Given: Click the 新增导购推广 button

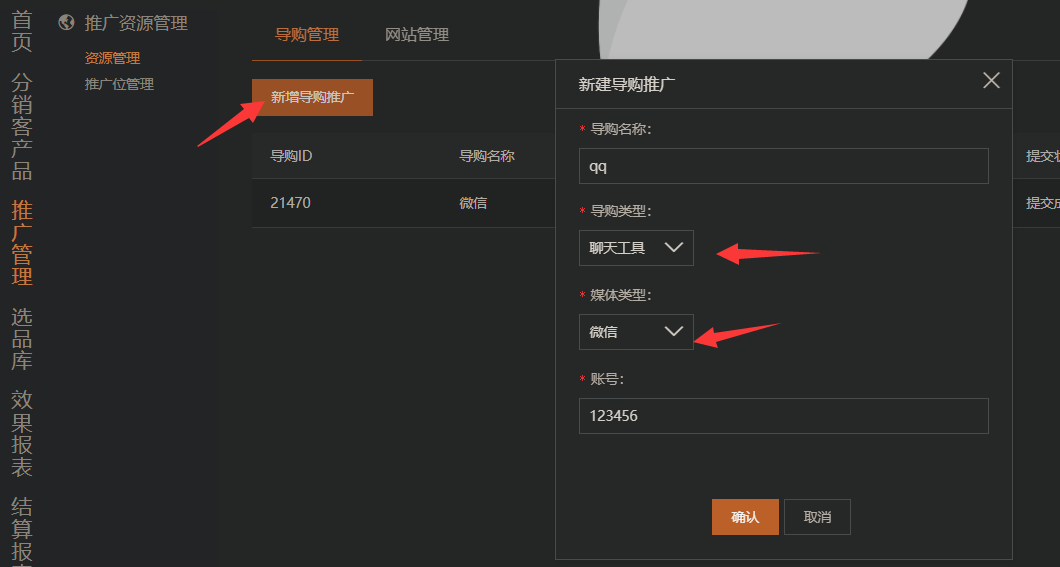Looking at the screenshot, I should tap(312, 97).
